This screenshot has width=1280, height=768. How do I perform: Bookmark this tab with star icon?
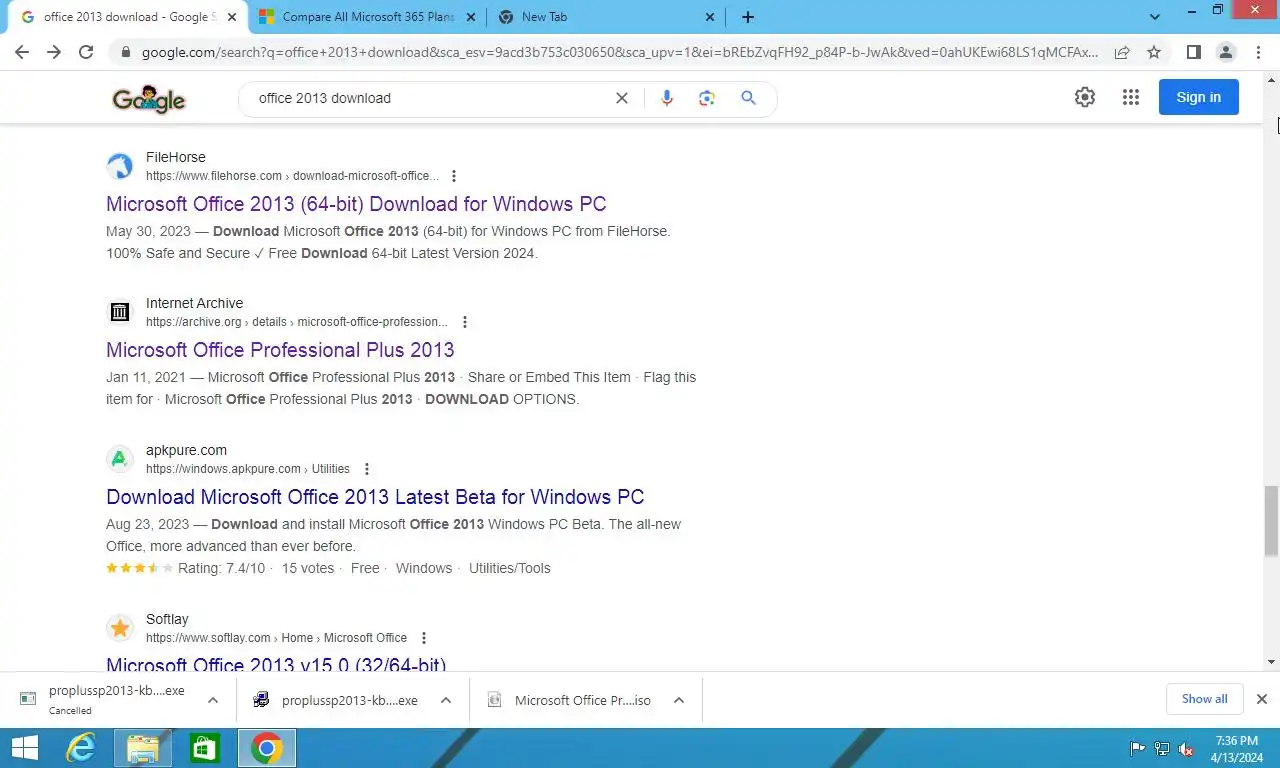1154,52
